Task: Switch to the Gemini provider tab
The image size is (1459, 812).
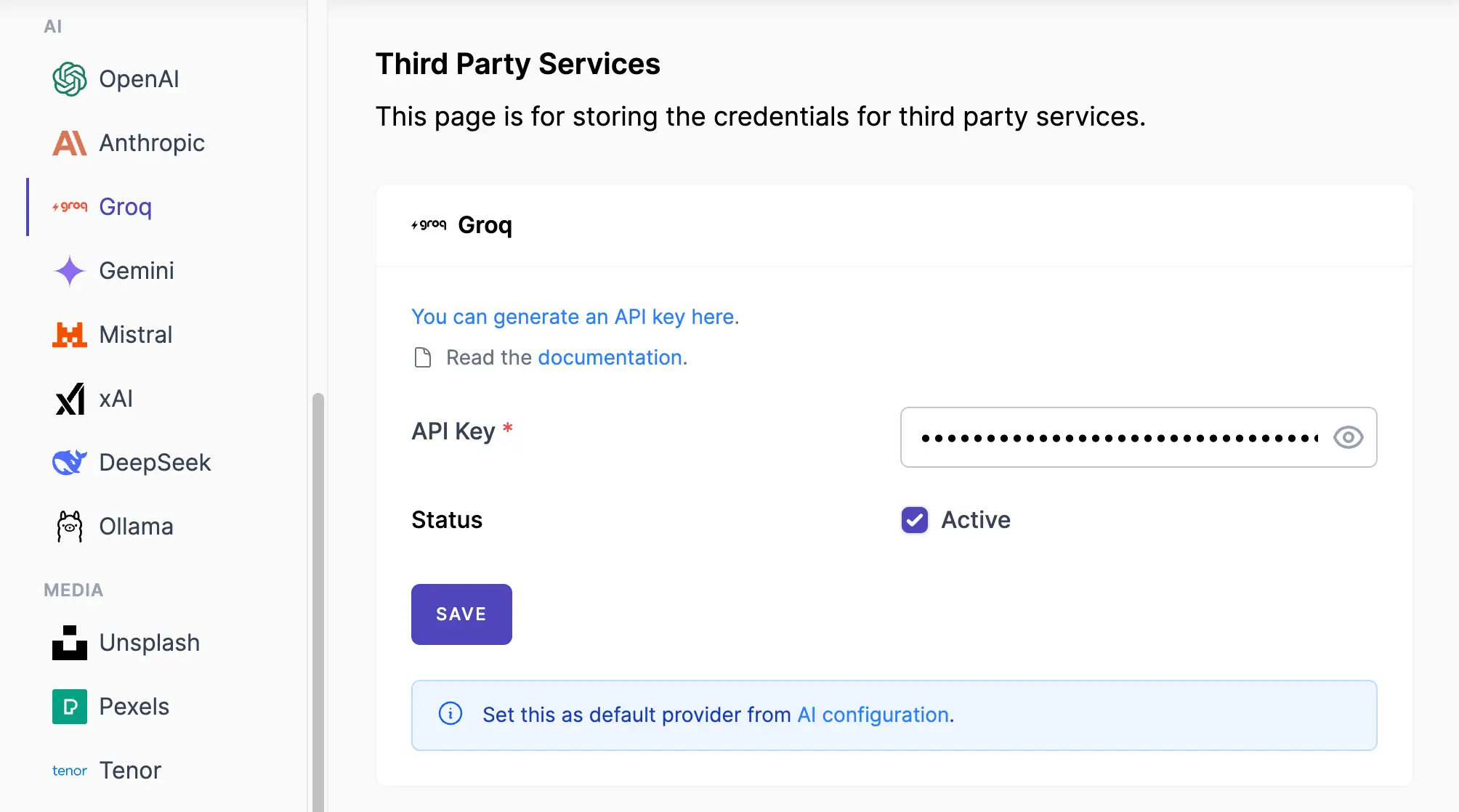Action: pos(136,271)
